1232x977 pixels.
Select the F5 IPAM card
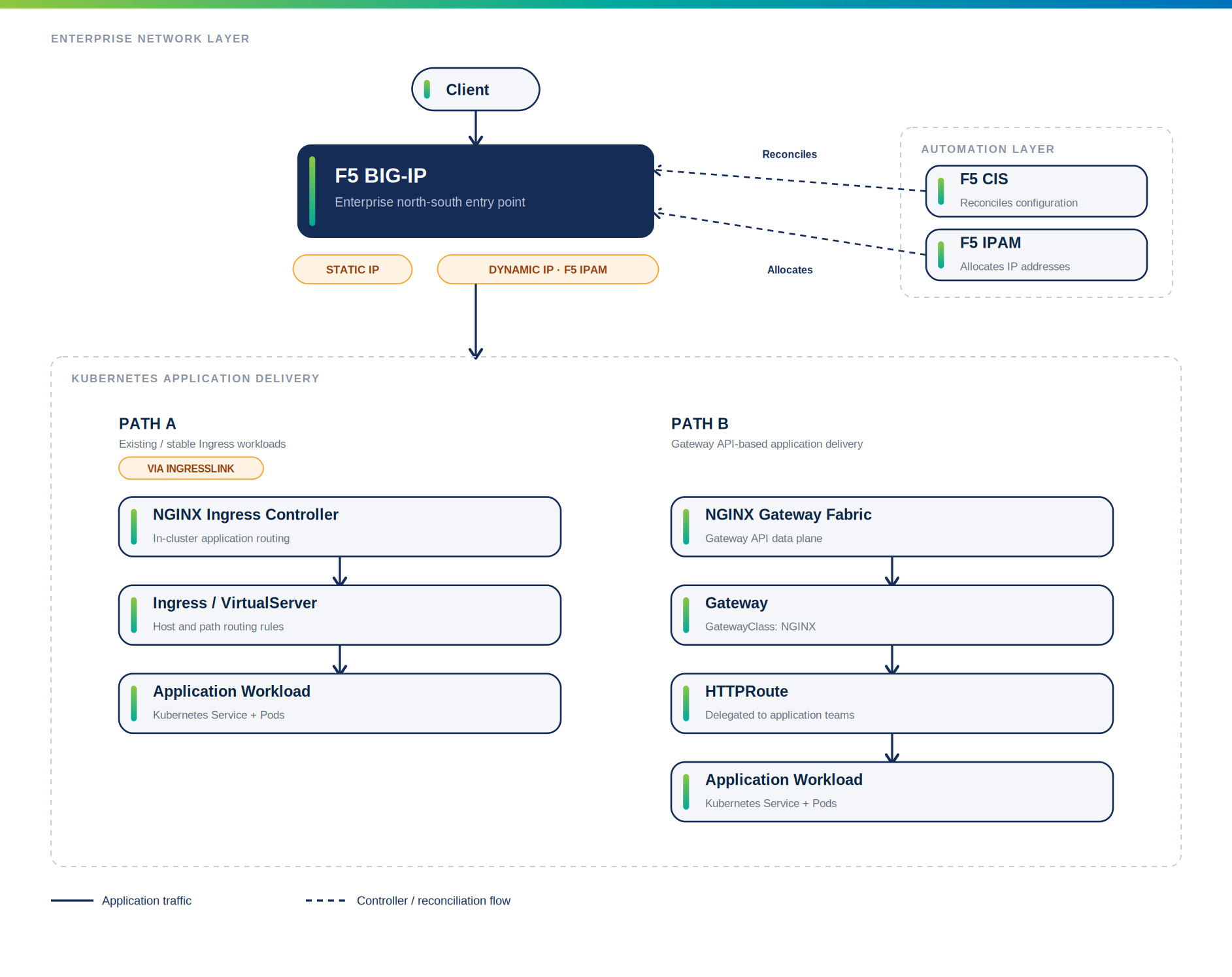(x=1036, y=255)
